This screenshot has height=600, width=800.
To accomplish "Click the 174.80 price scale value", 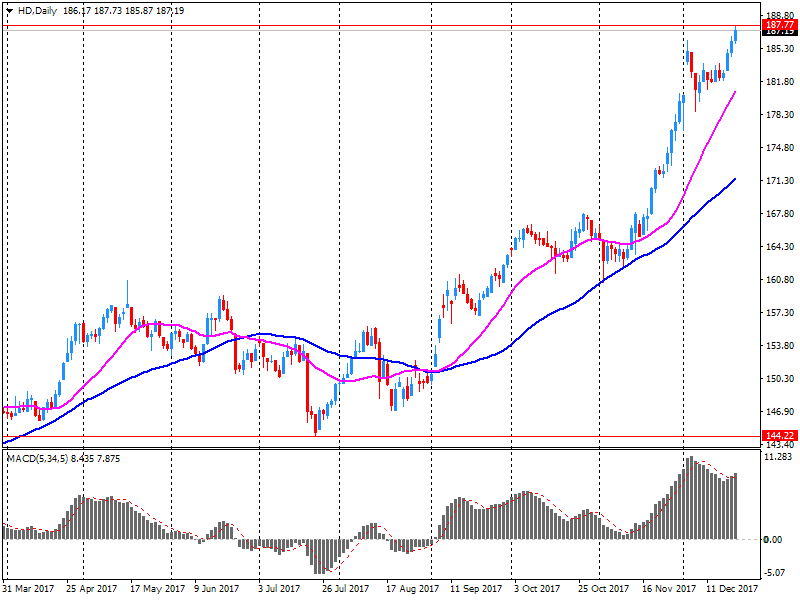I will [780, 148].
